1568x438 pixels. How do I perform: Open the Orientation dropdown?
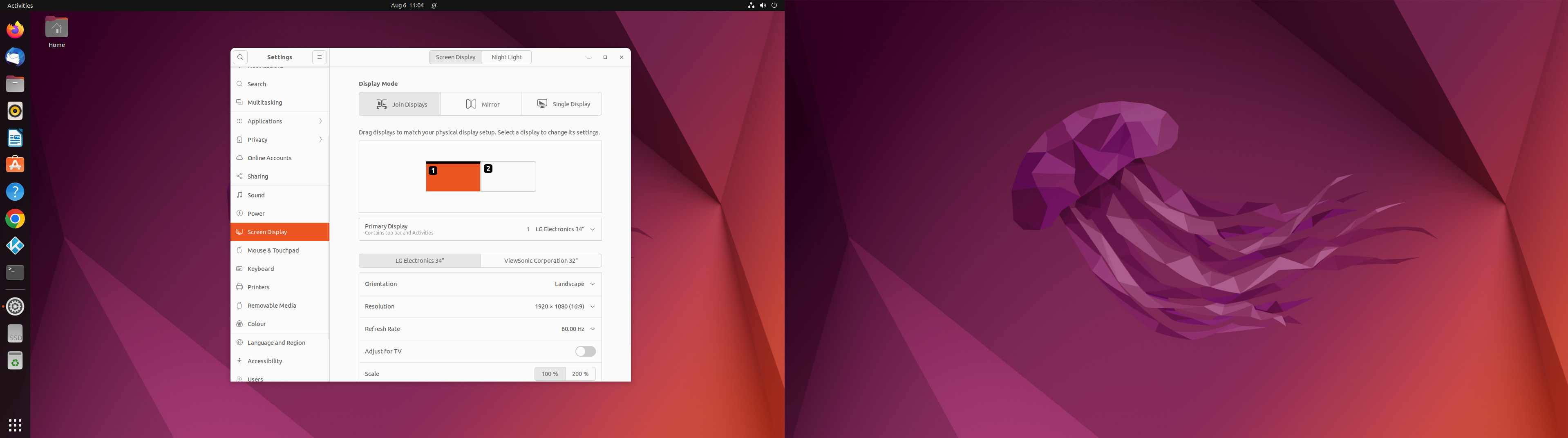[x=480, y=284]
